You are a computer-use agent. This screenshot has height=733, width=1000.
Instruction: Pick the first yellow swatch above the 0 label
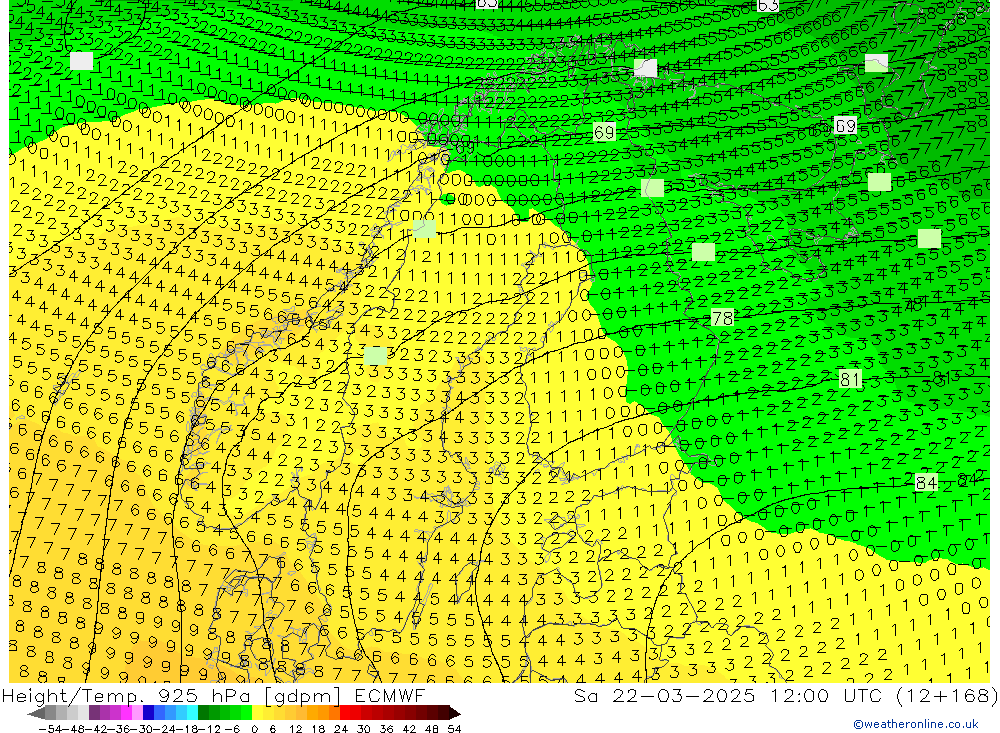[258, 713]
